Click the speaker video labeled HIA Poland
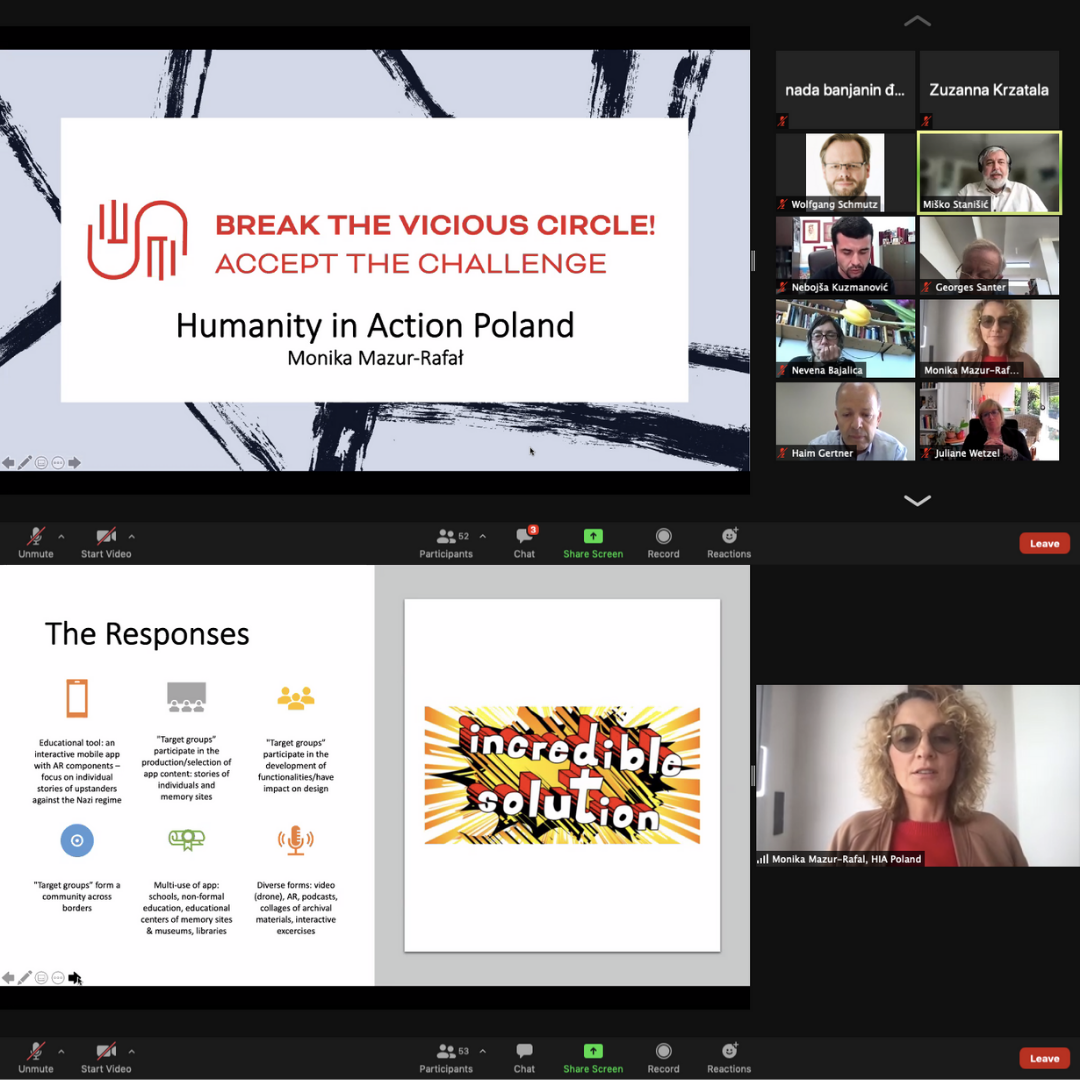 point(917,776)
